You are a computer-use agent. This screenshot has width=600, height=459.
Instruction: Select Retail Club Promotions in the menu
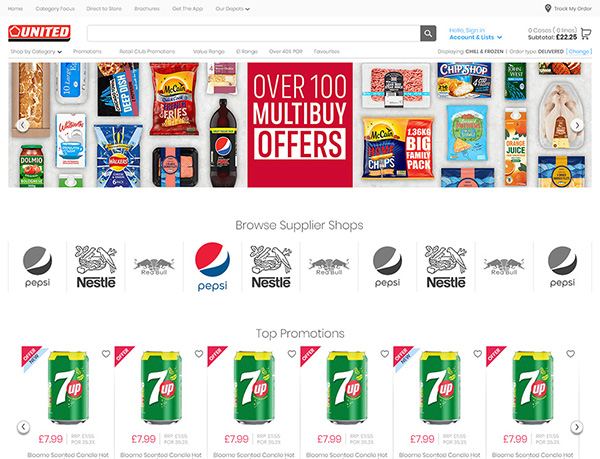(x=147, y=52)
